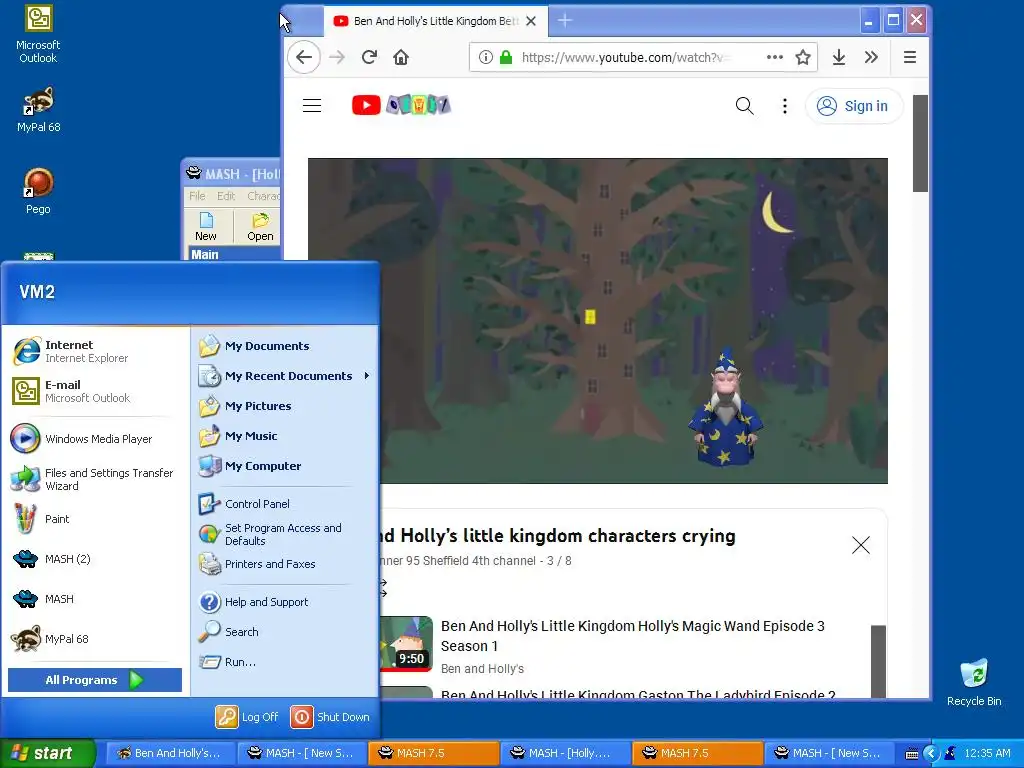Click the playlist scrollbar
The height and width of the screenshot is (768, 1024).
pyautogui.click(x=878, y=661)
